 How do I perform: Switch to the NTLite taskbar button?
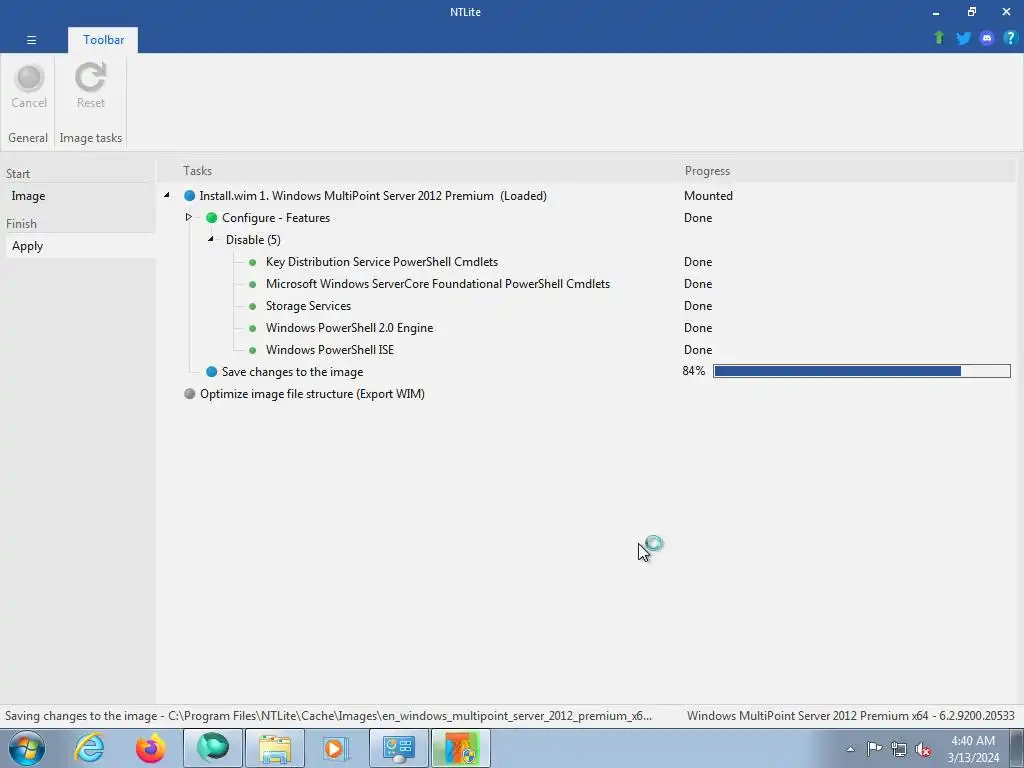(461, 748)
